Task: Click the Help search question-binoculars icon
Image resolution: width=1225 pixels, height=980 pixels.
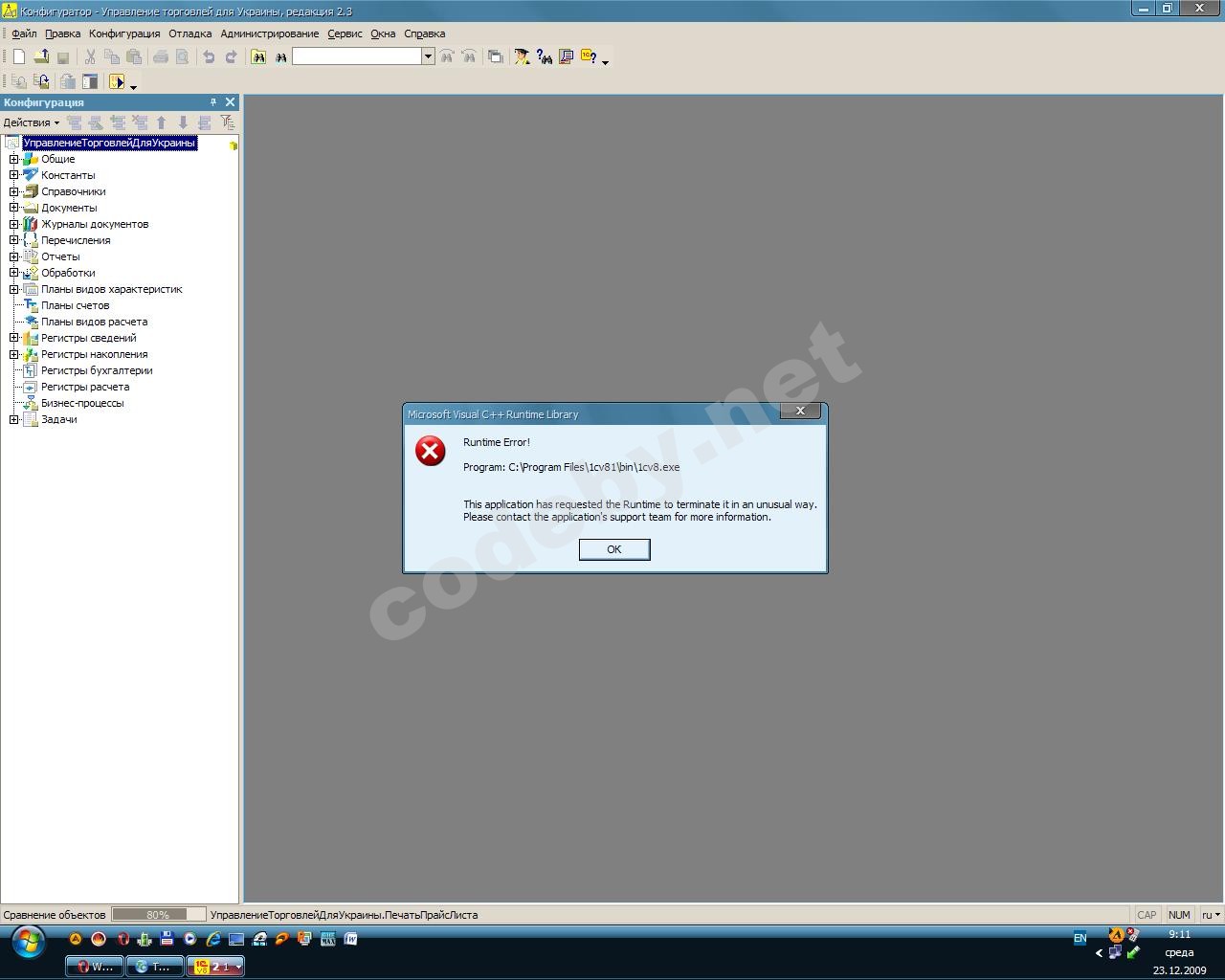Action: 544,57
